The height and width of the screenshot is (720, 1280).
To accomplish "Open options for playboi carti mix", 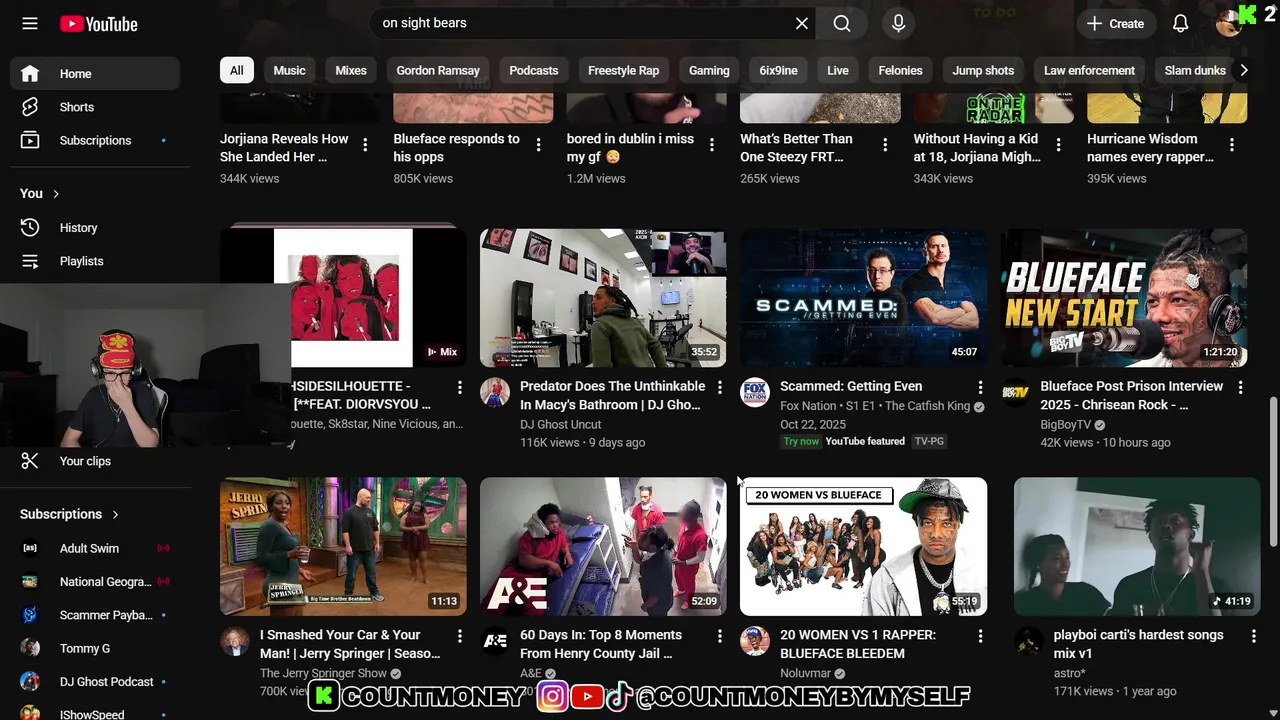I will (1253, 636).
